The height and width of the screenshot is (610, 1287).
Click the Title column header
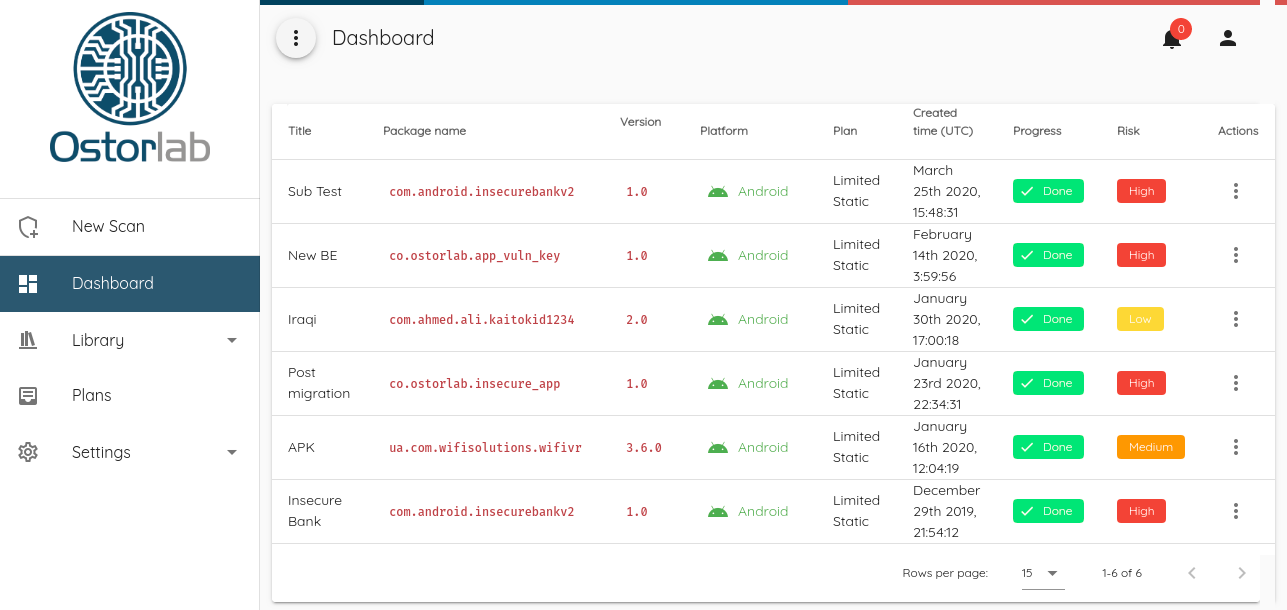300,131
